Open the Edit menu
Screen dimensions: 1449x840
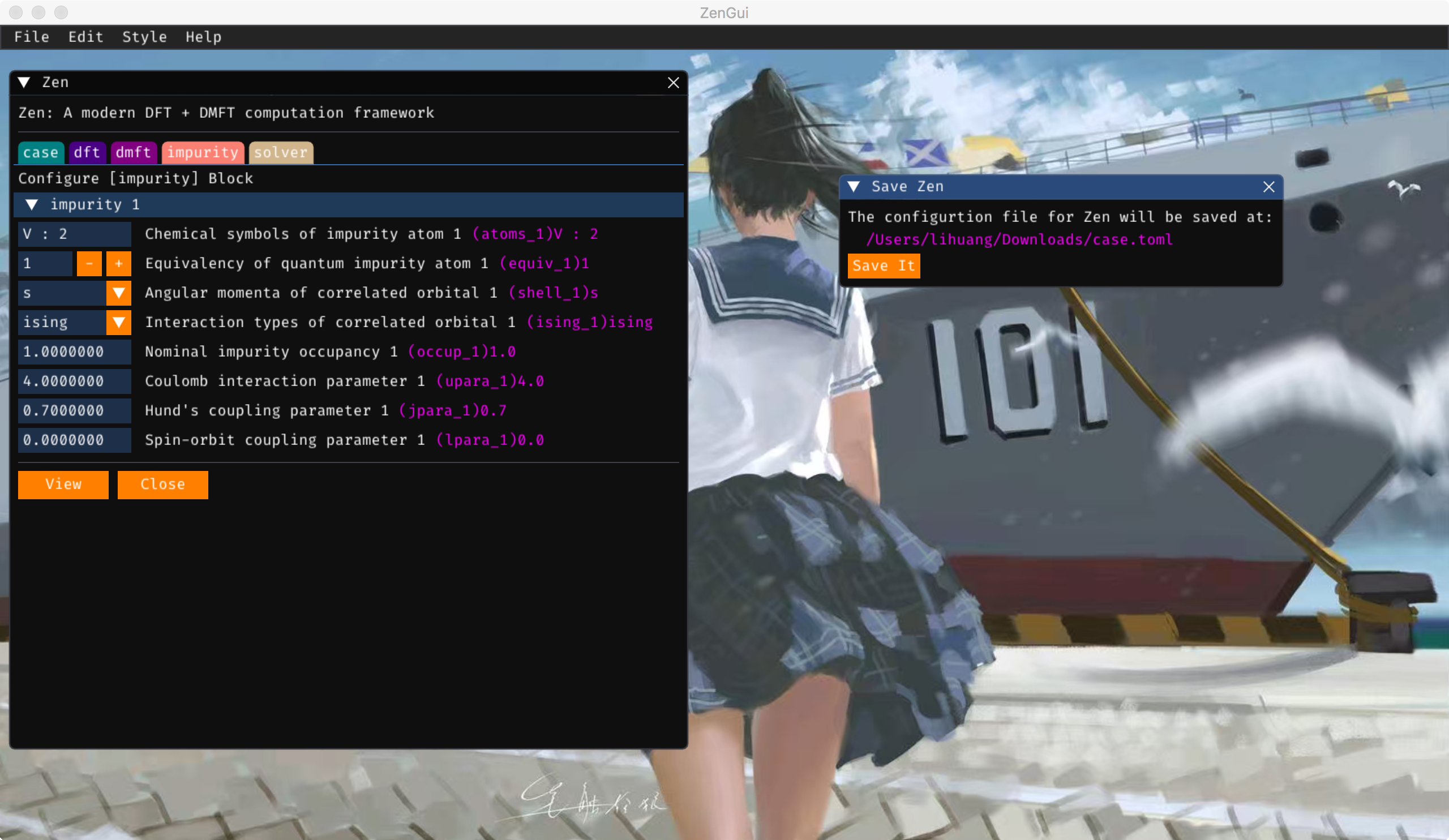click(x=85, y=37)
